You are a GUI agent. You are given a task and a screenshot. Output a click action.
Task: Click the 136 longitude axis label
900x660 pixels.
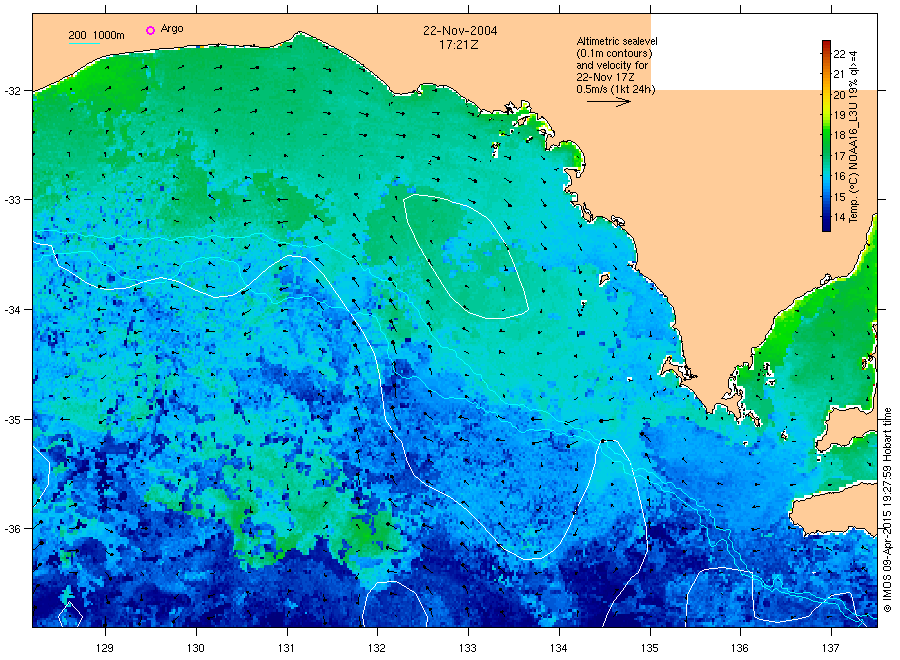tap(740, 648)
